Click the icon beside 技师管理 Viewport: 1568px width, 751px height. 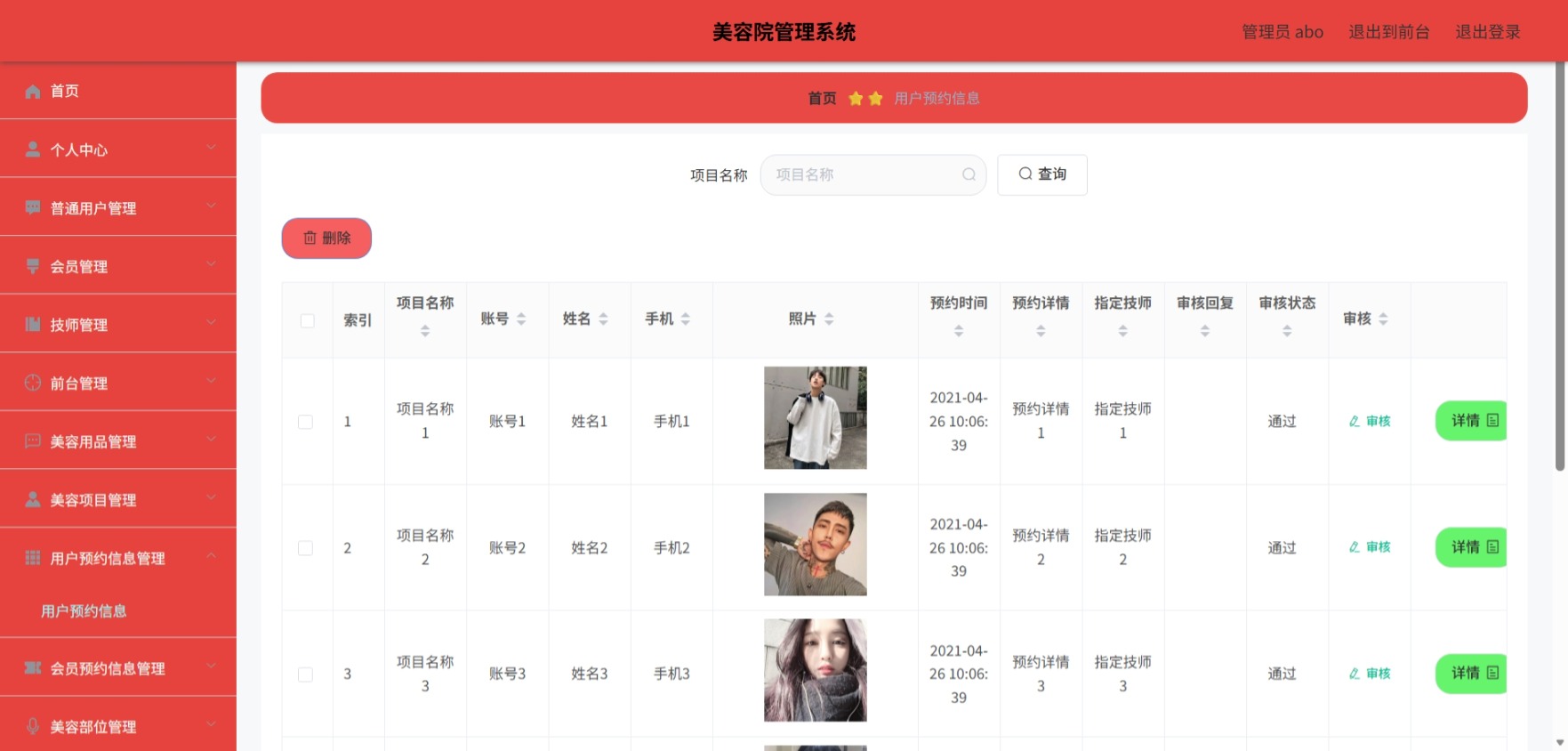coord(33,325)
